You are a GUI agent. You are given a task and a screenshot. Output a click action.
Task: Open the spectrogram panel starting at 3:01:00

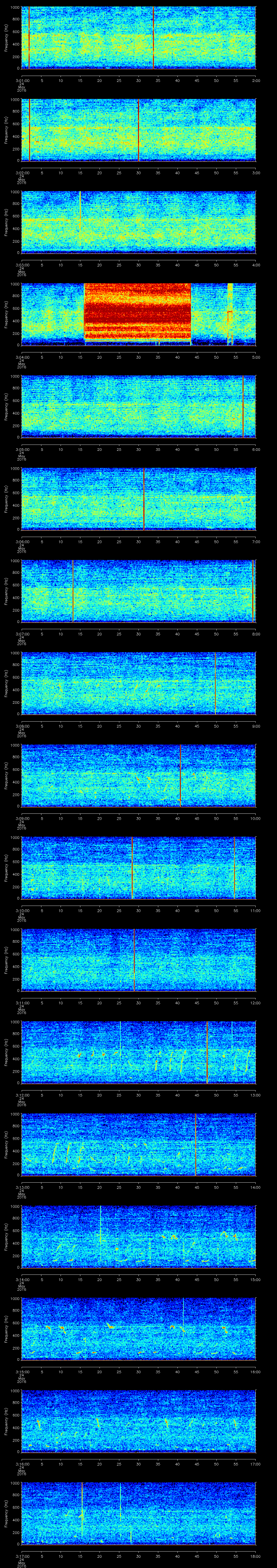(x=139, y=38)
